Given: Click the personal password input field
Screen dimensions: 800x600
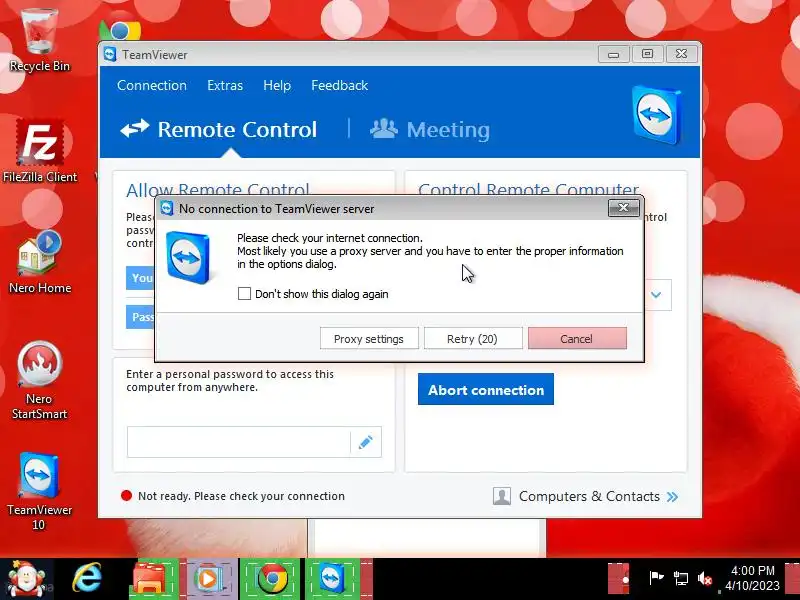Looking at the screenshot, I should pos(238,442).
